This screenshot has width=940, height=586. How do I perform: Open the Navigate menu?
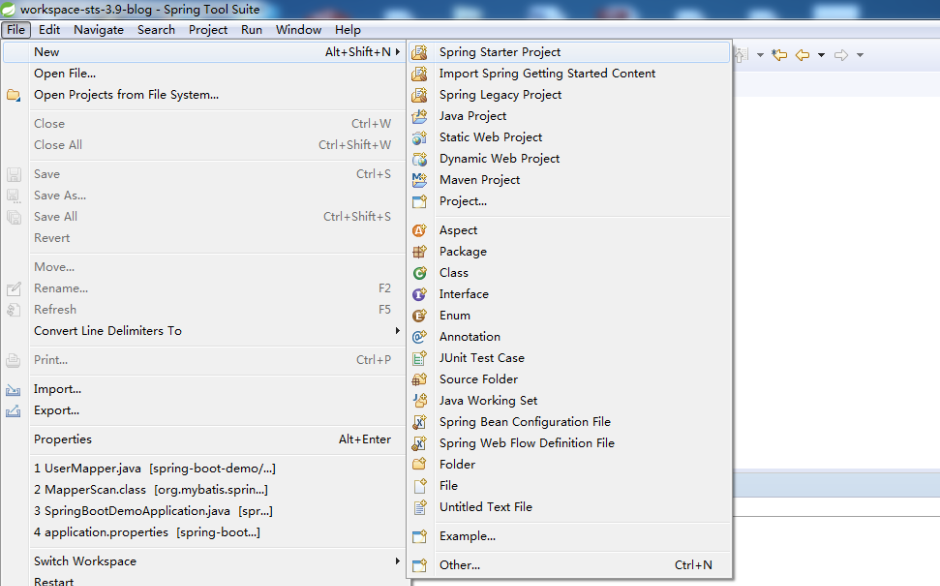(x=98, y=30)
